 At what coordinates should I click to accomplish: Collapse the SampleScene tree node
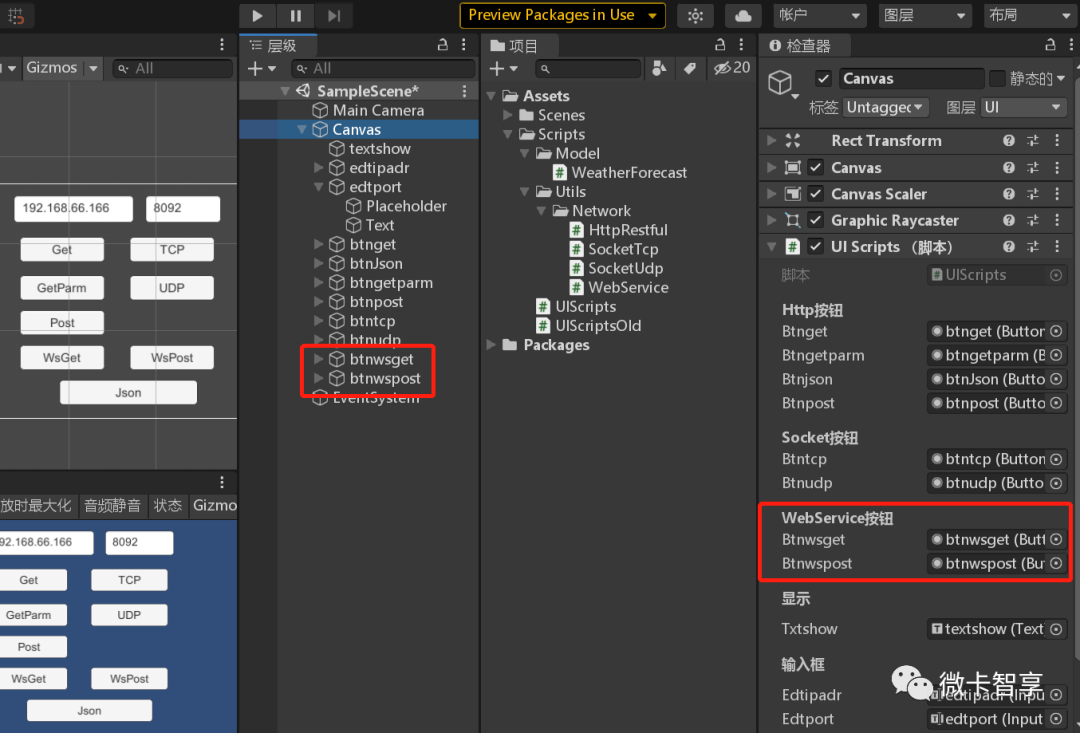pos(285,91)
